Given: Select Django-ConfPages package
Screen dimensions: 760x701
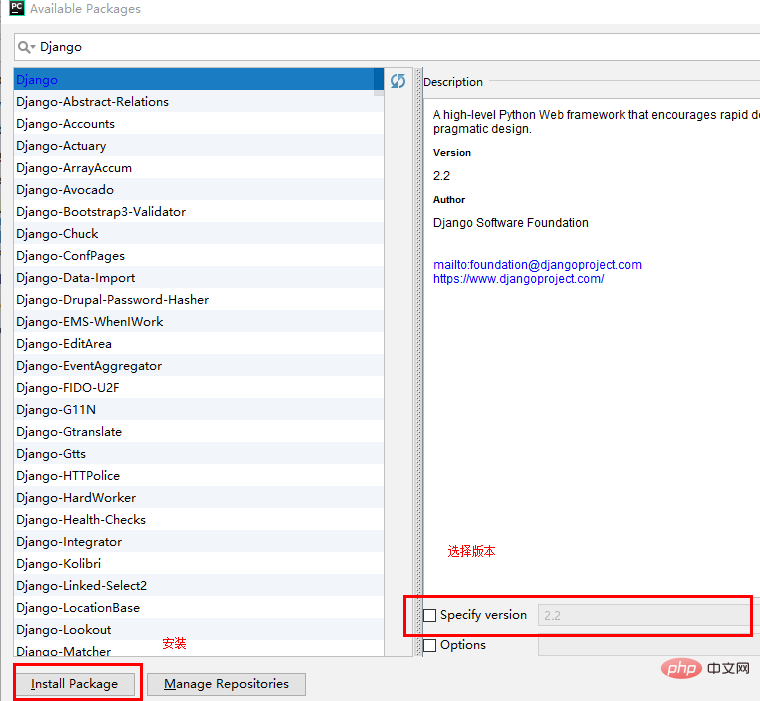Looking at the screenshot, I should (199, 255).
